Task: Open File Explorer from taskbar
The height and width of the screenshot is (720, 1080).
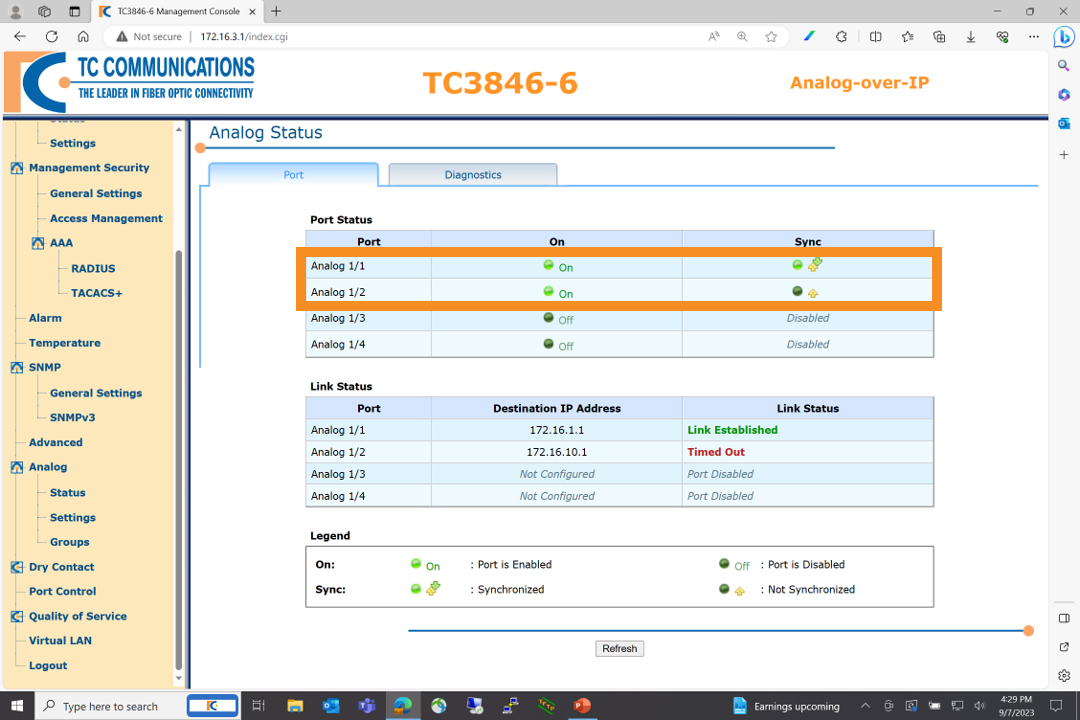Action: point(295,706)
